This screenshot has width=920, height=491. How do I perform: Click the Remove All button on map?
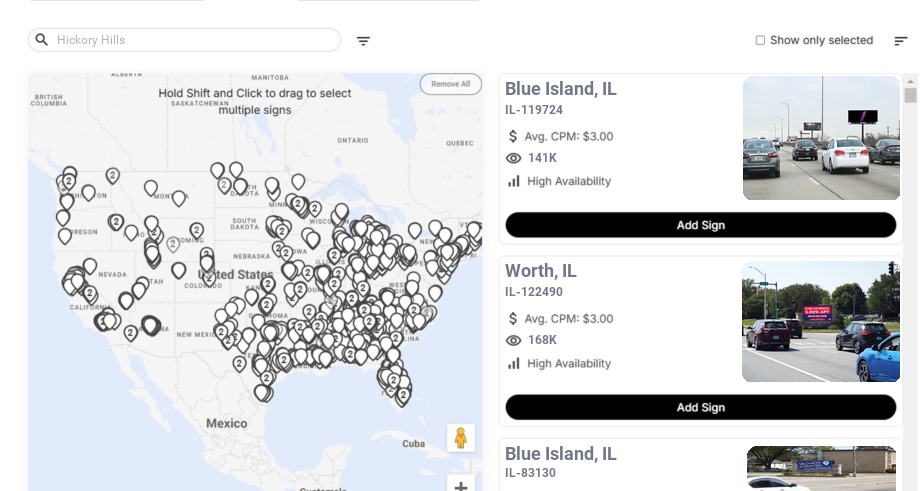(450, 84)
